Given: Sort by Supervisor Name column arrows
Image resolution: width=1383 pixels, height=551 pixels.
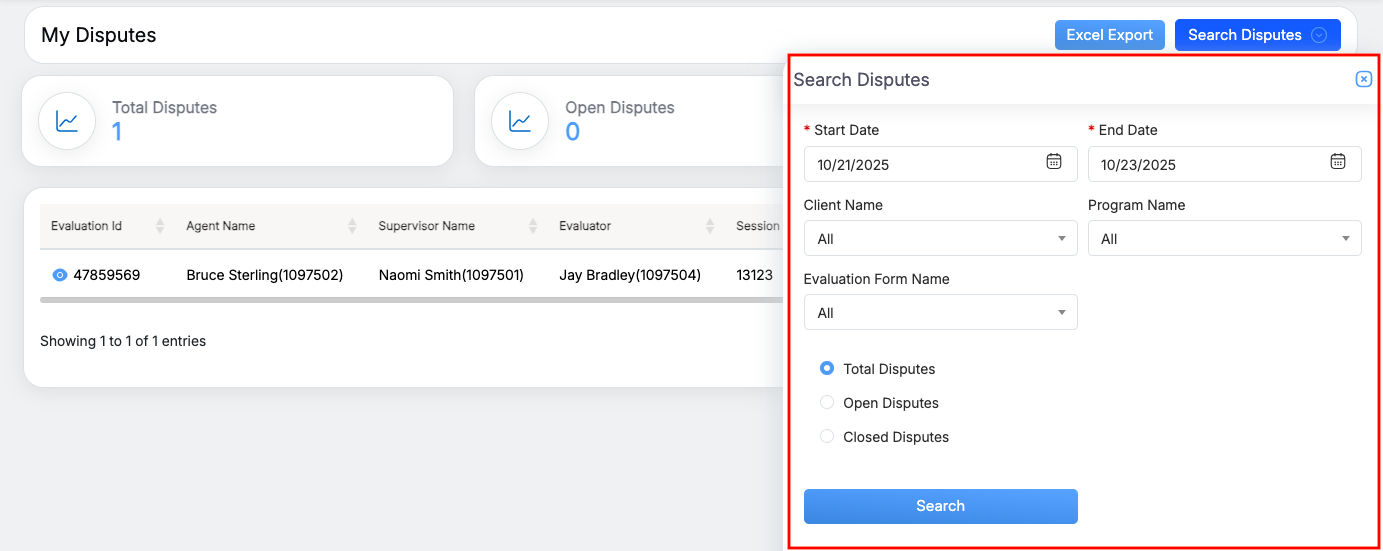Looking at the screenshot, I should [x=533, y=227].
